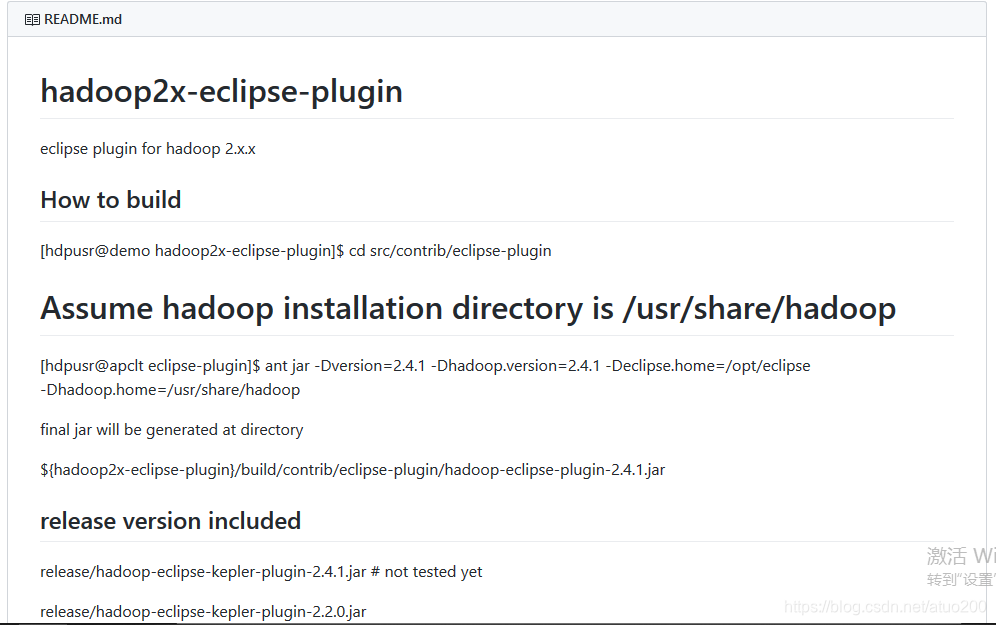Click the kepler-plugin-2.4.1.jar 'not tested yet' line
Screen dimensions: 996x625
click(x=261, y=572)
